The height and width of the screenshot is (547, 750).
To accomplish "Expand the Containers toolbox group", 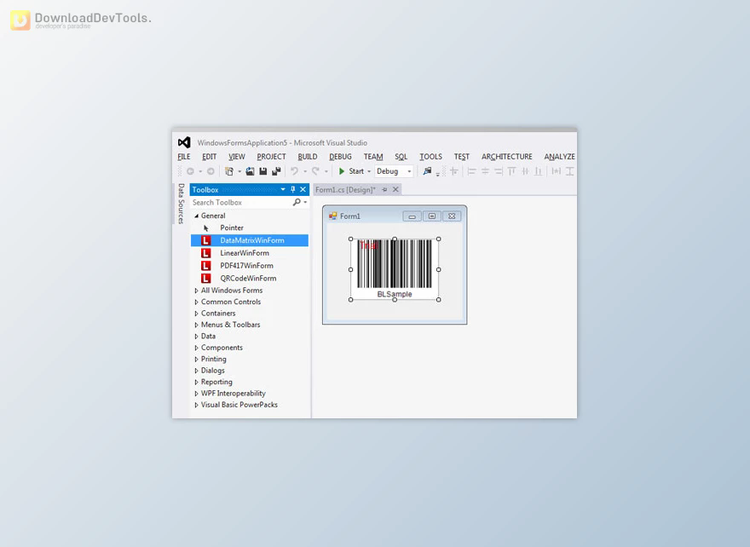I will 196,313.
